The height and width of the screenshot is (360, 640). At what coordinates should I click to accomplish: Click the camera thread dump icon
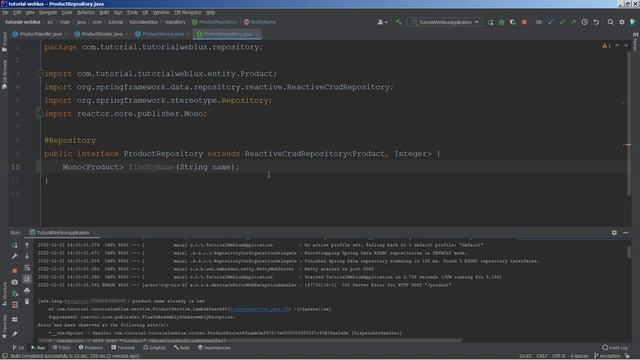[x=15, y=282]
